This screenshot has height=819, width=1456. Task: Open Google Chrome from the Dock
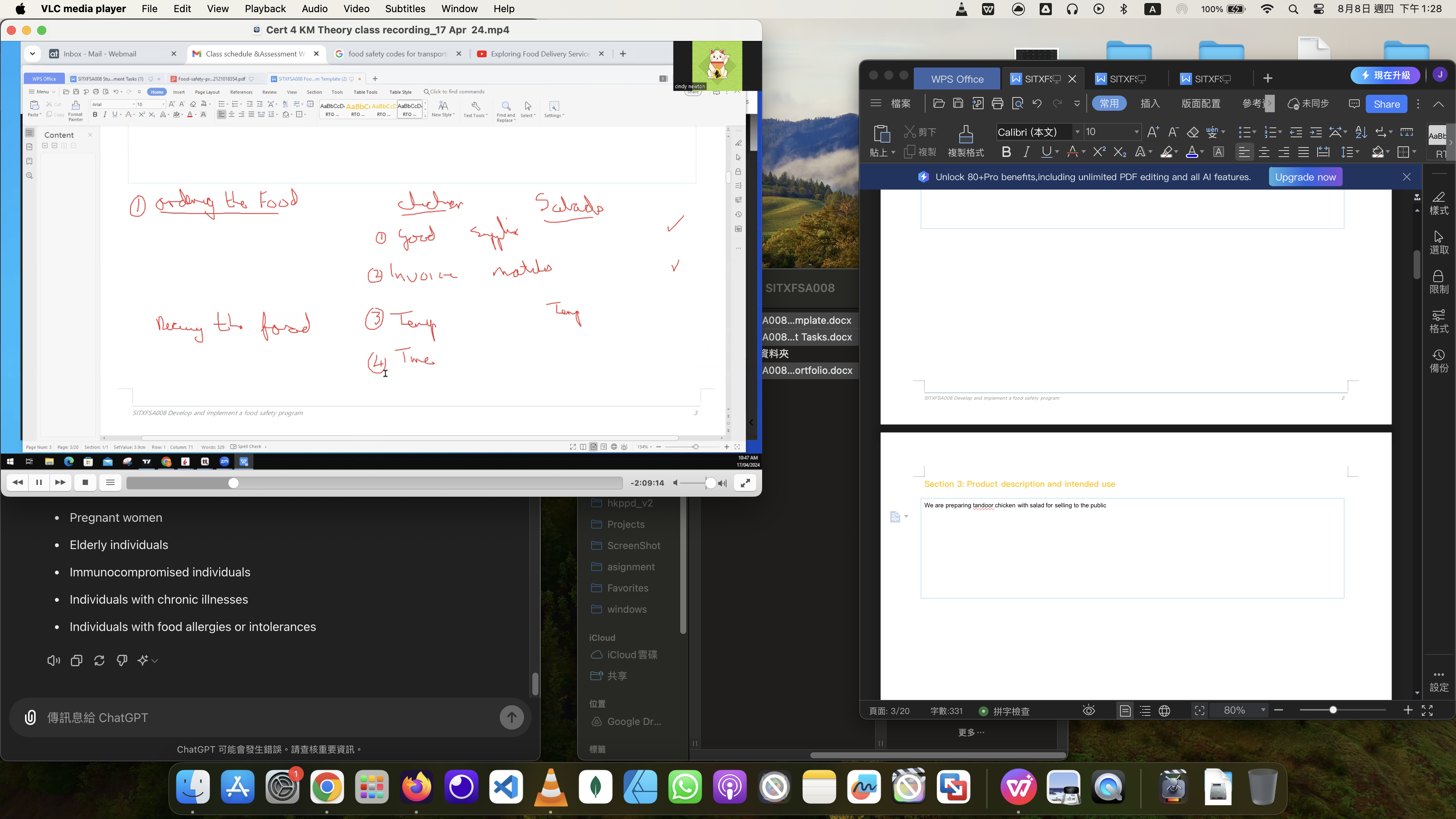pos(327,786)
